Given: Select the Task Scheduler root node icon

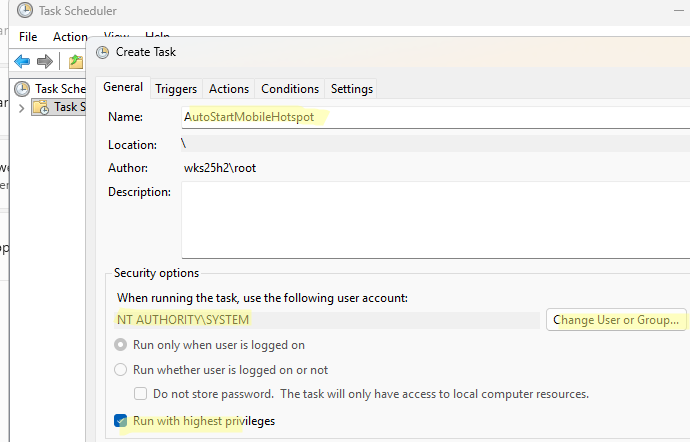Looking at the screenshot, I should pos(22,89).
